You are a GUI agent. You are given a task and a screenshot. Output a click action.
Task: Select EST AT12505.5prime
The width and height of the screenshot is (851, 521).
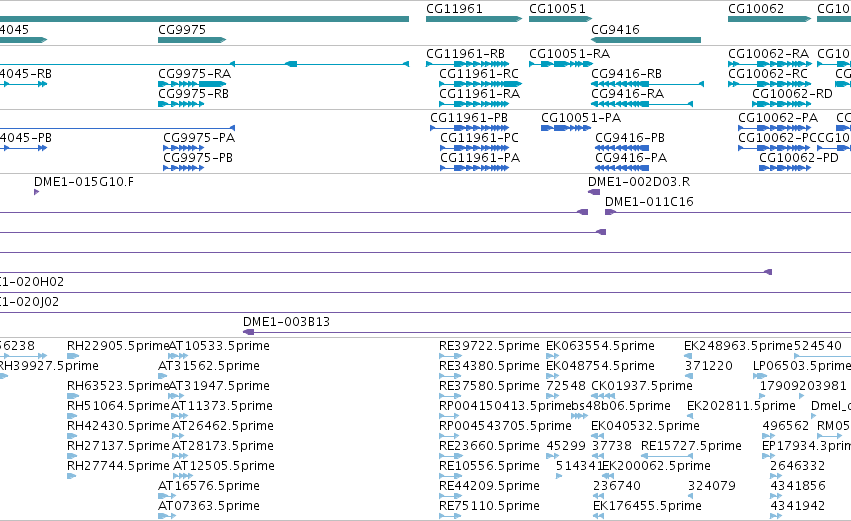pyautogui.click(x=183, y=476)
